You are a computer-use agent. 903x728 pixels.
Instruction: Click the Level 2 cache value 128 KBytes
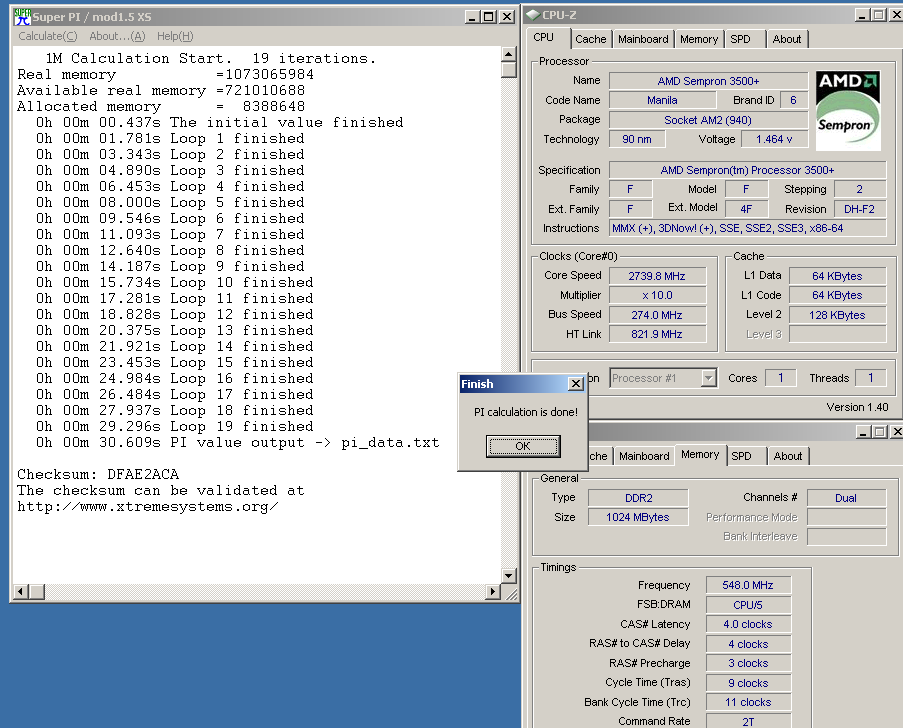tap(837, 315)
